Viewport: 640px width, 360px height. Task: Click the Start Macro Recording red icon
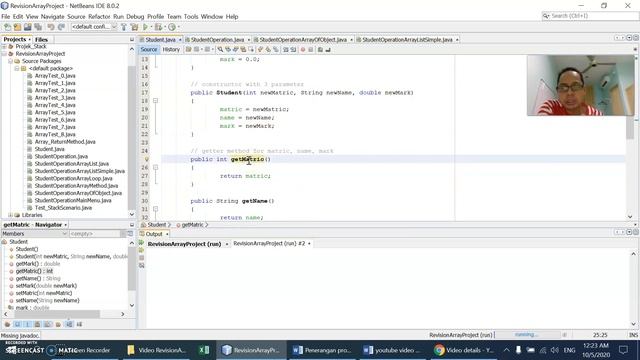[x=303, y=49]
